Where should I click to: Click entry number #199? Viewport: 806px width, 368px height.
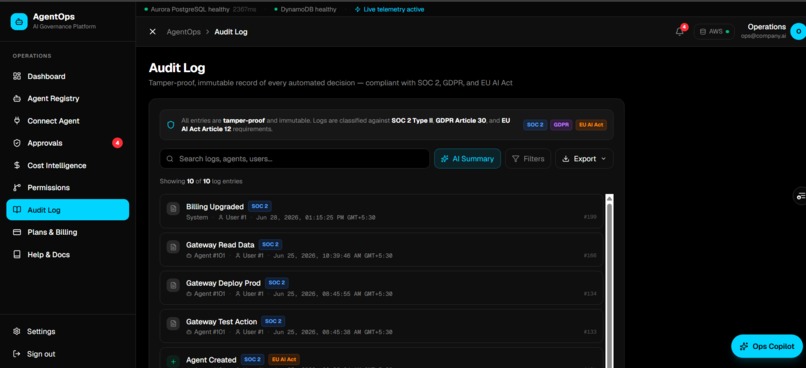590,217
